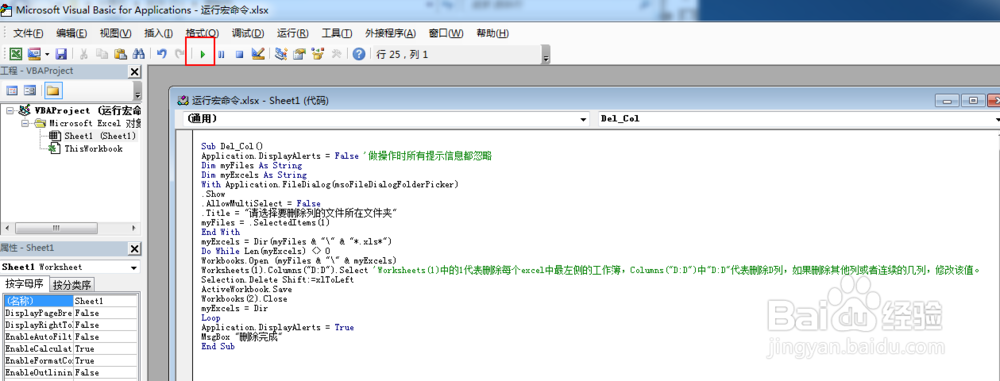Open the Del_Col procedure dropdown

pyautogui.click(x=996, y=119)
